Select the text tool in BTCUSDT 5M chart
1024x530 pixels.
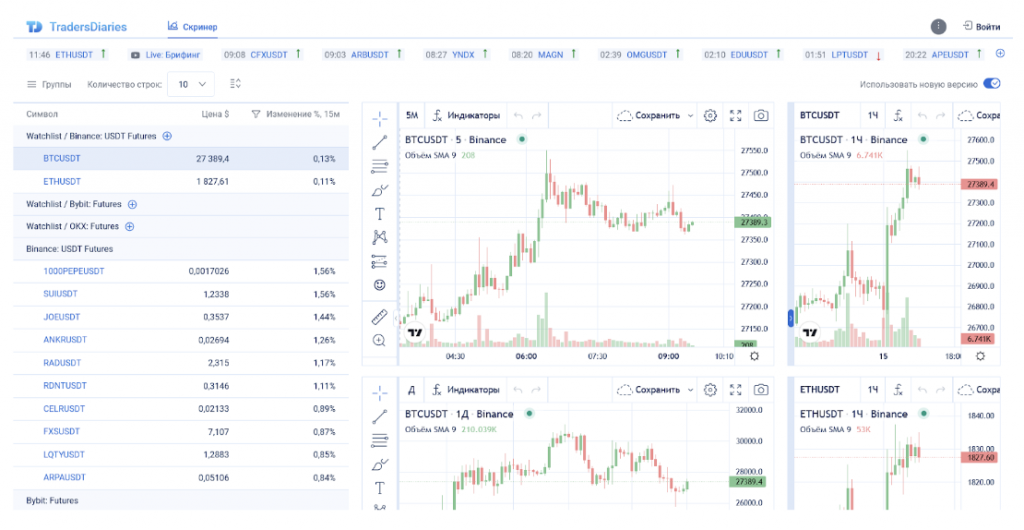(379, 214)
